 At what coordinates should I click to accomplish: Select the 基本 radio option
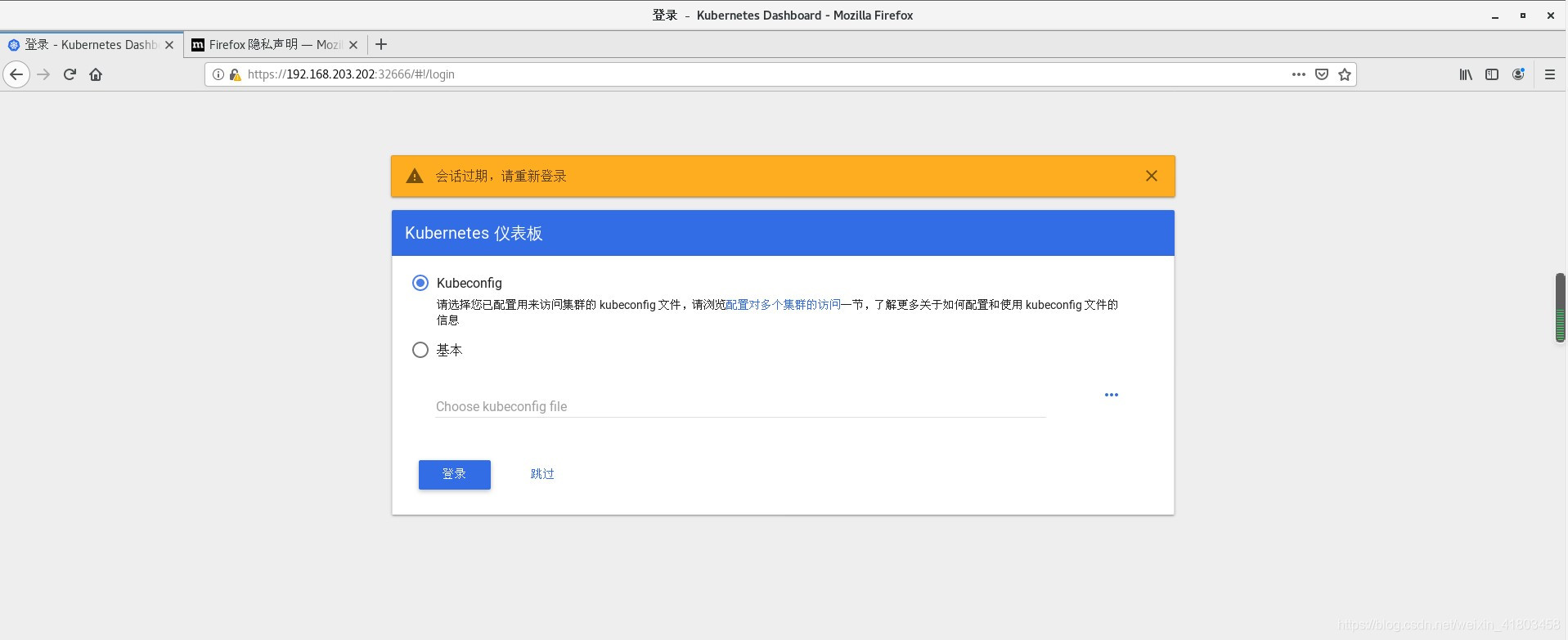click(420, 350)
